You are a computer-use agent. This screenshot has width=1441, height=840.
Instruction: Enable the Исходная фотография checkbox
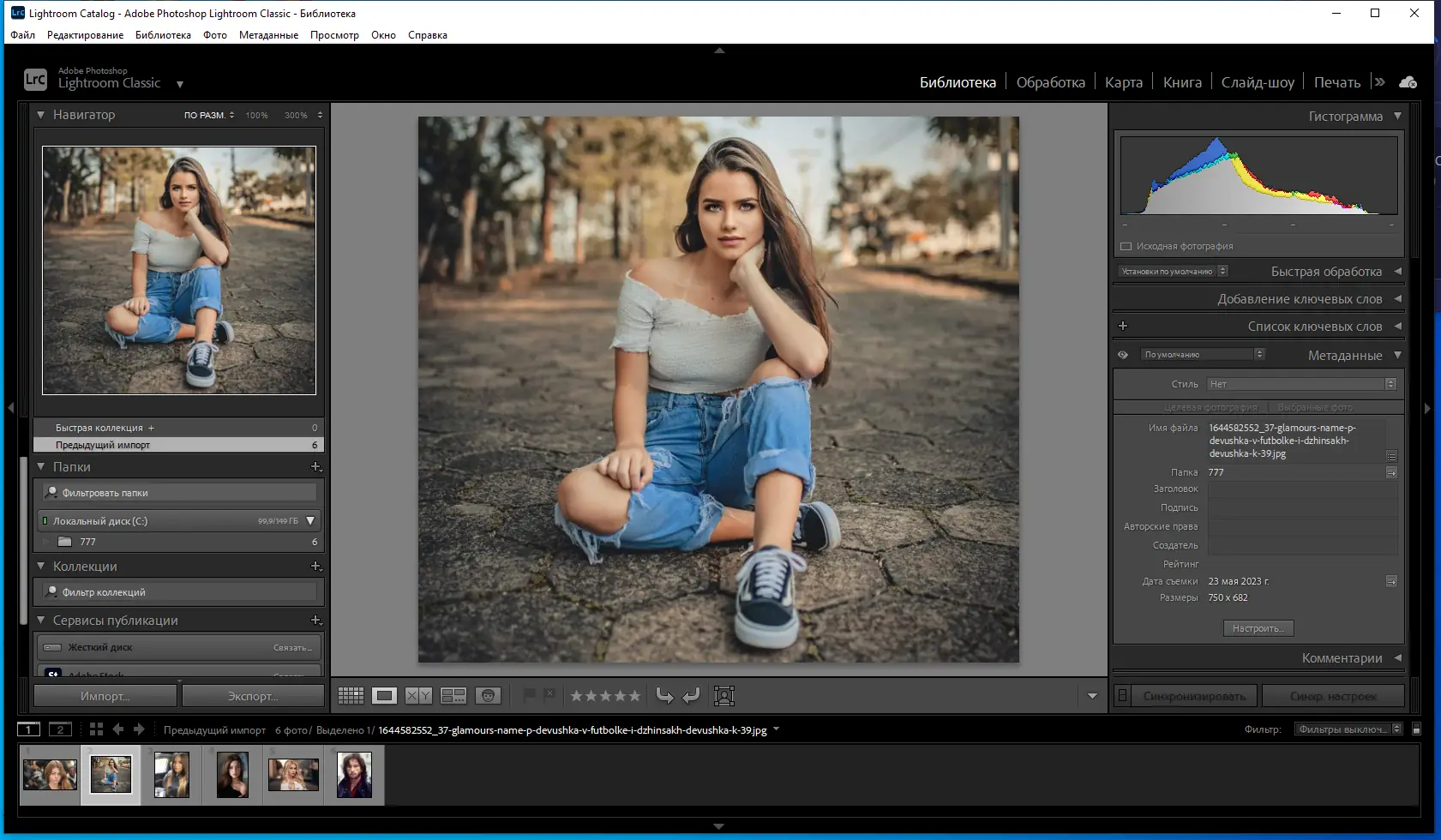(1126, 245)
